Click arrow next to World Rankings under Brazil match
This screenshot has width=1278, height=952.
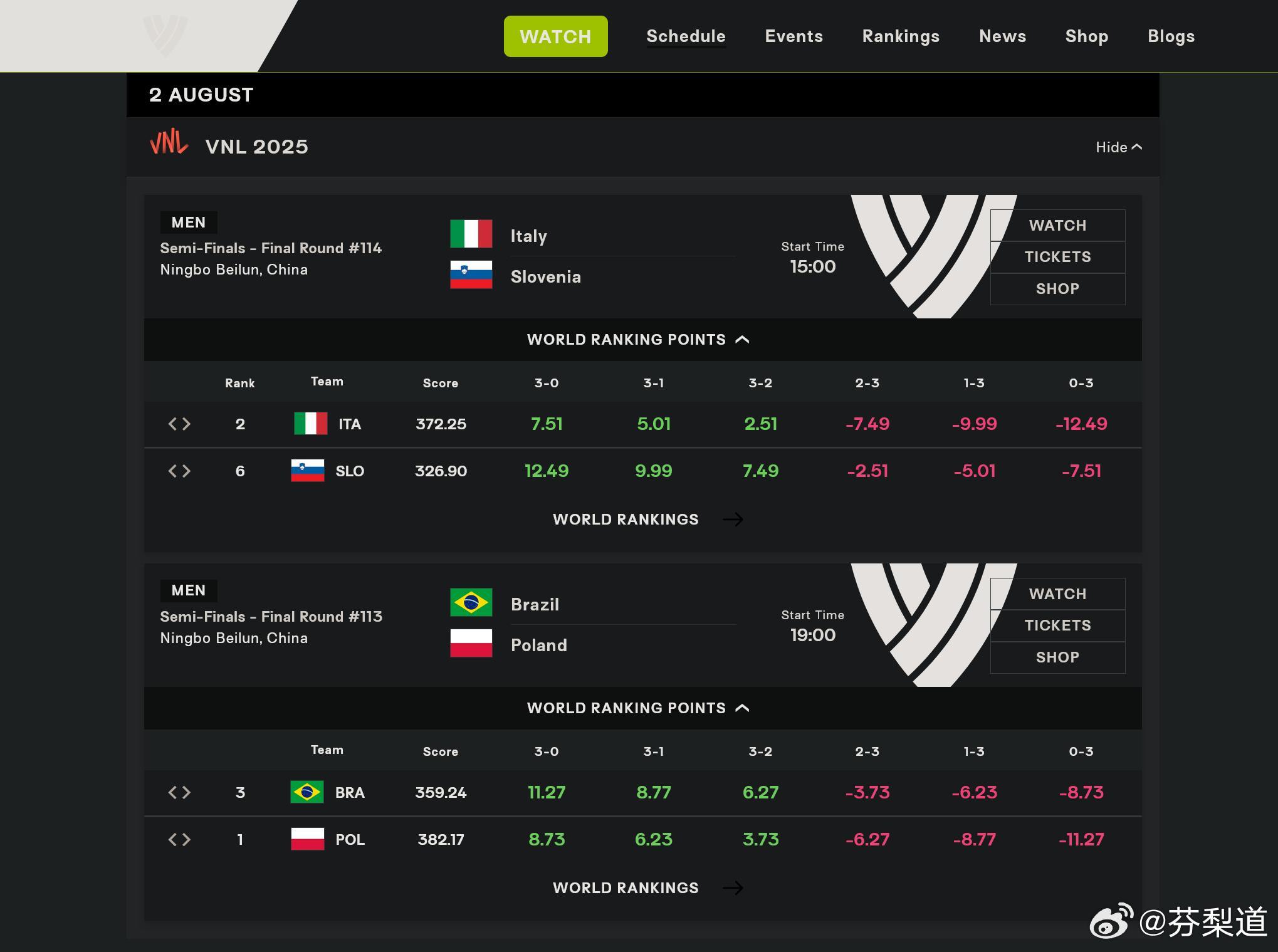[x=733, y=887]
